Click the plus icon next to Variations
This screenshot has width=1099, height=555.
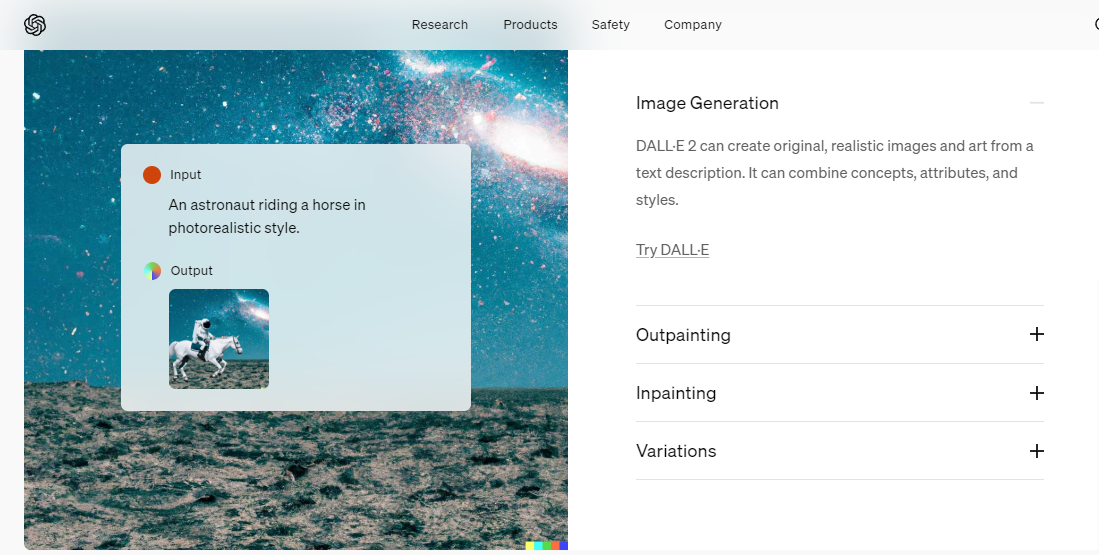click(x=1036, y=451)
